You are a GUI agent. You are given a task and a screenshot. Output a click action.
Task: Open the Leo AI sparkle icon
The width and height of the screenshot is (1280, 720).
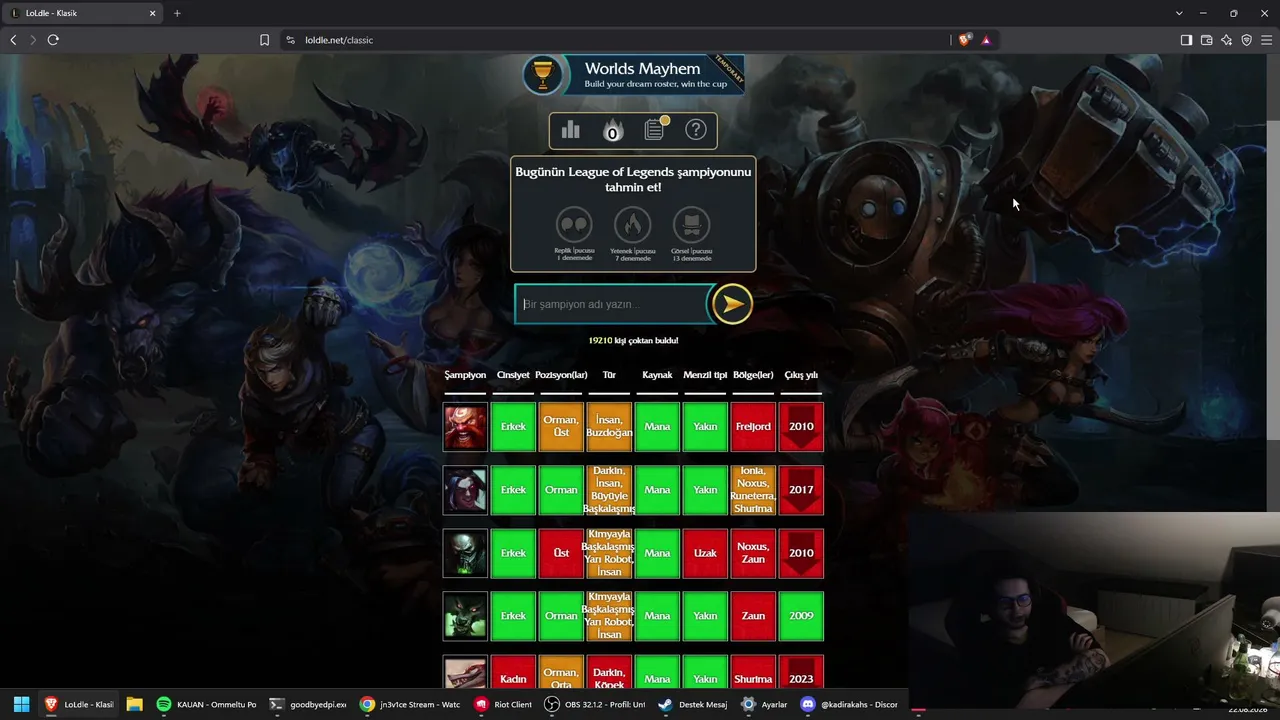click(x=1226, y=40)
